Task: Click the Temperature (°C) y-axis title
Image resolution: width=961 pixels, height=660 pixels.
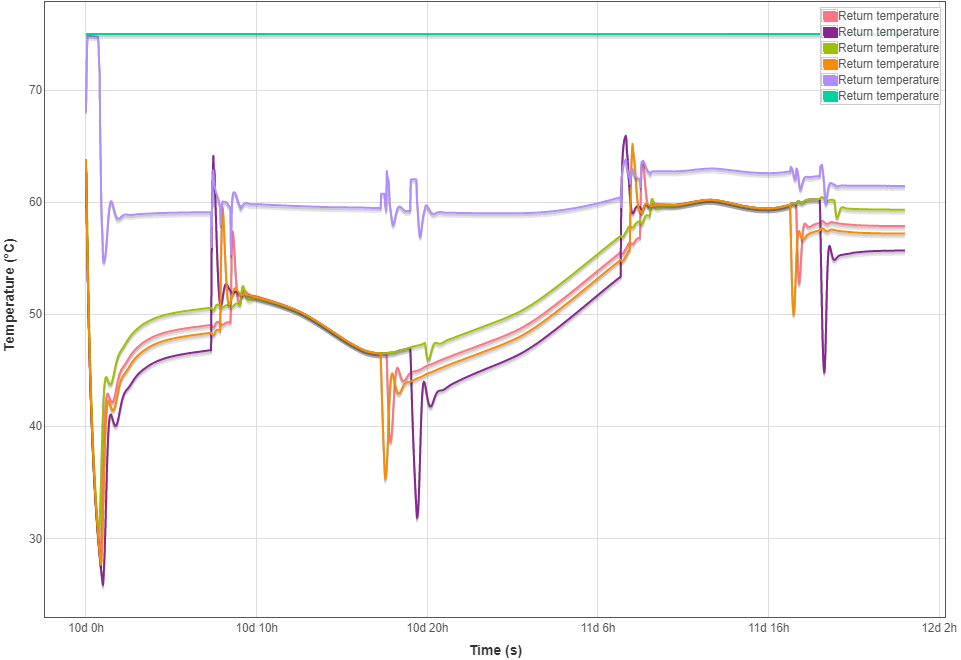Action: pyautogui.click(x=10, y=294)
